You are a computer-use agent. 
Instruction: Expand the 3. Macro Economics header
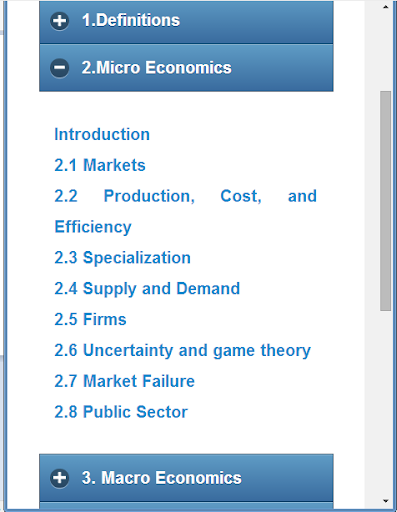click(x=186, y=477)
